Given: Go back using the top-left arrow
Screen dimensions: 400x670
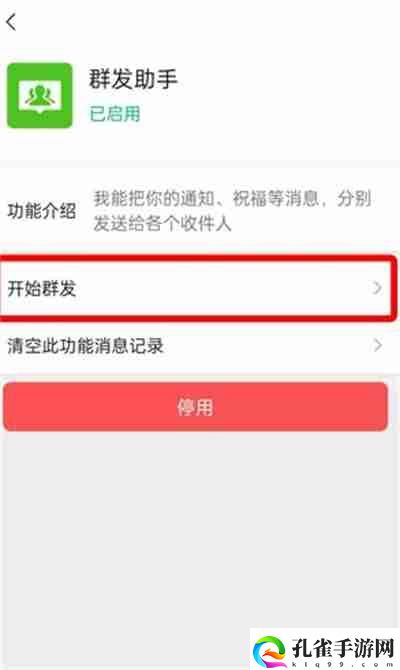Looking at the screenshot, I should [x=12, y=22].
